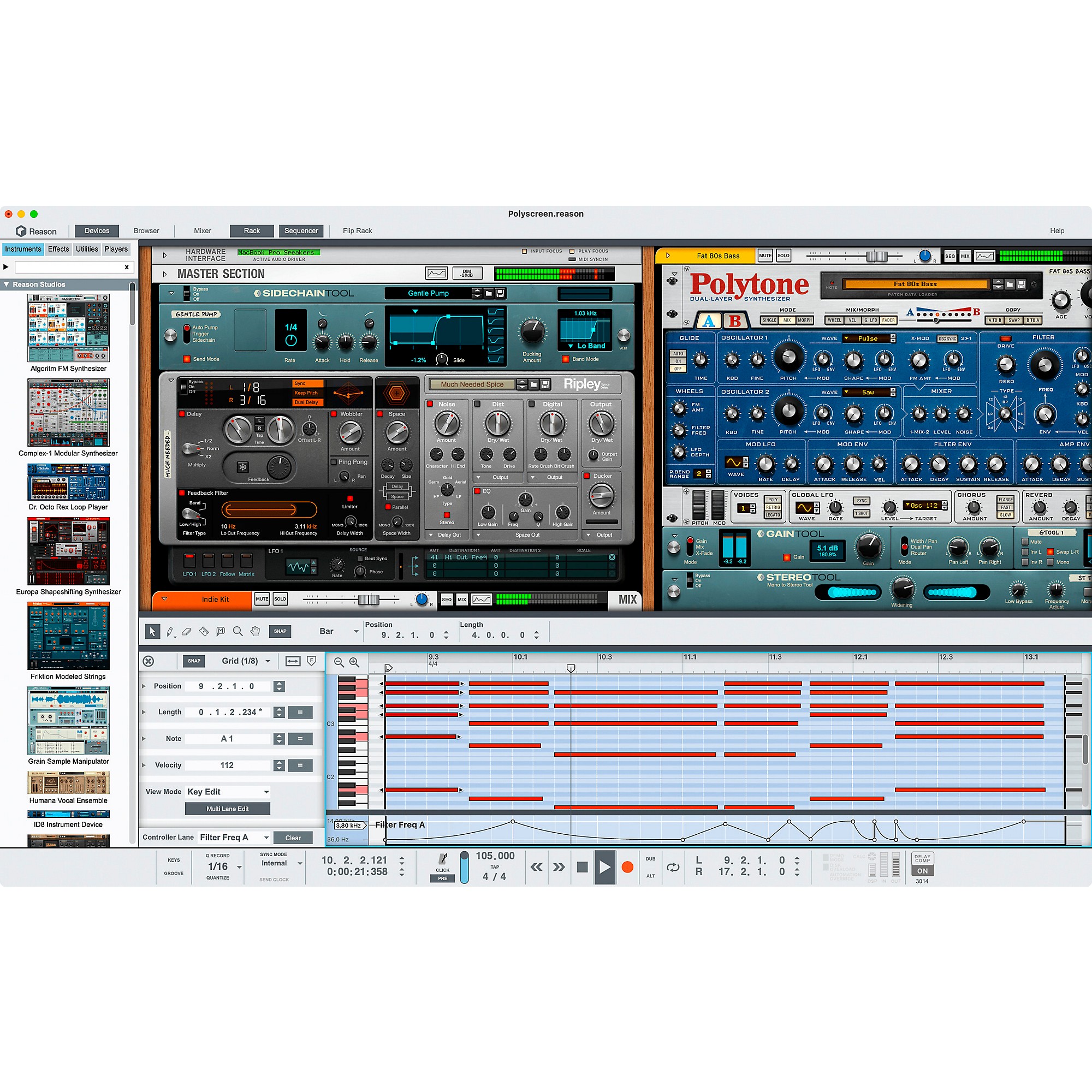Mute the Fat 80s Bass track

tap(765, 256)
